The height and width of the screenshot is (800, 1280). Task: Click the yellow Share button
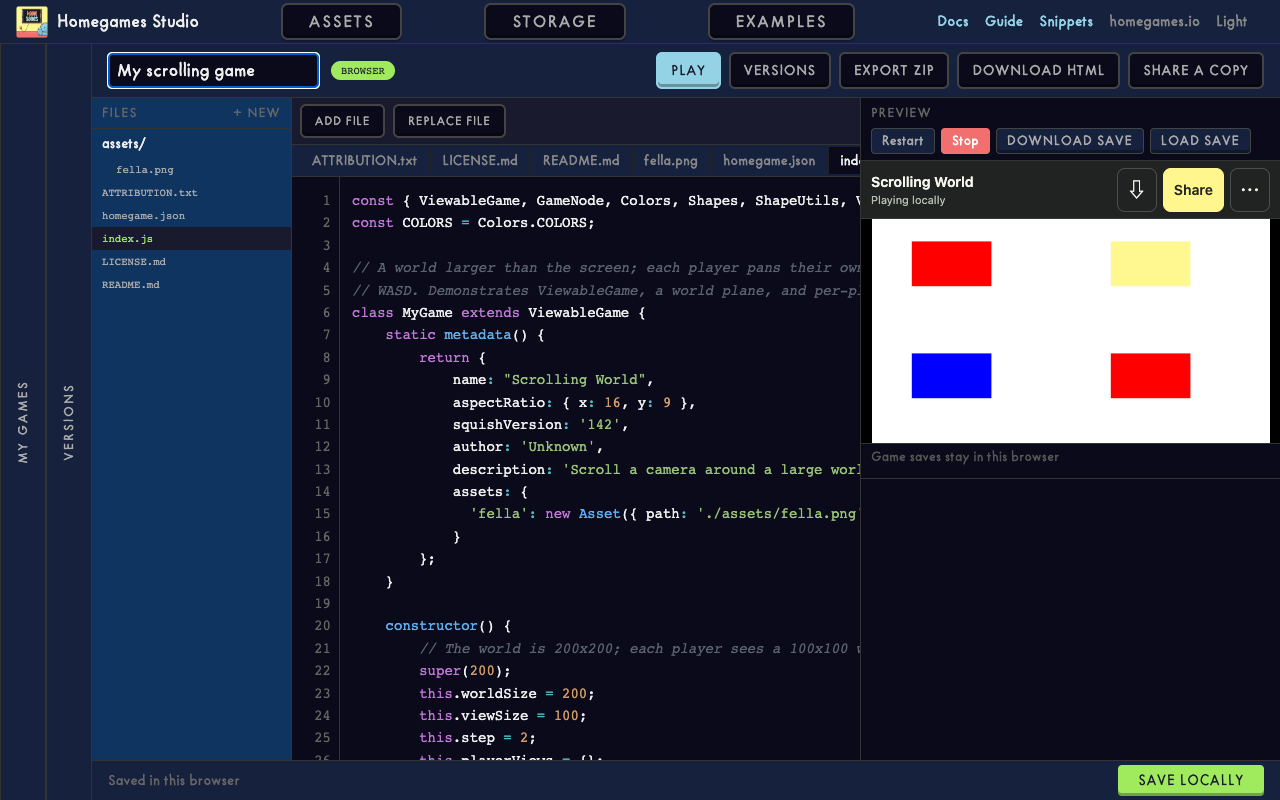coord(1193,190)
